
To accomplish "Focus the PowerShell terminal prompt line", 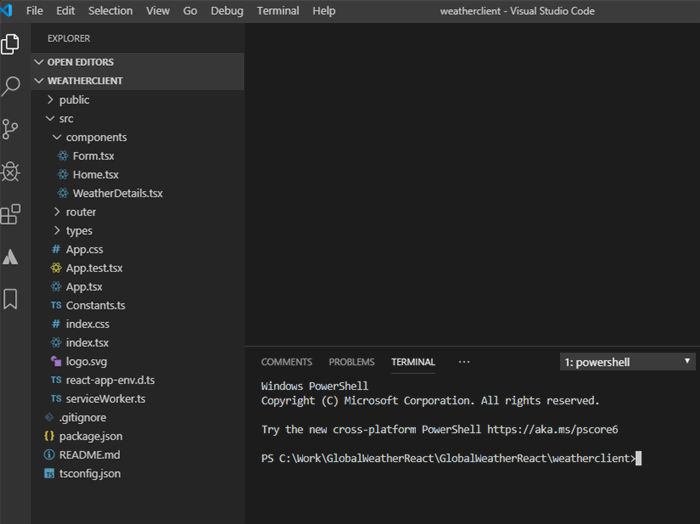I will tap(451, 458).
